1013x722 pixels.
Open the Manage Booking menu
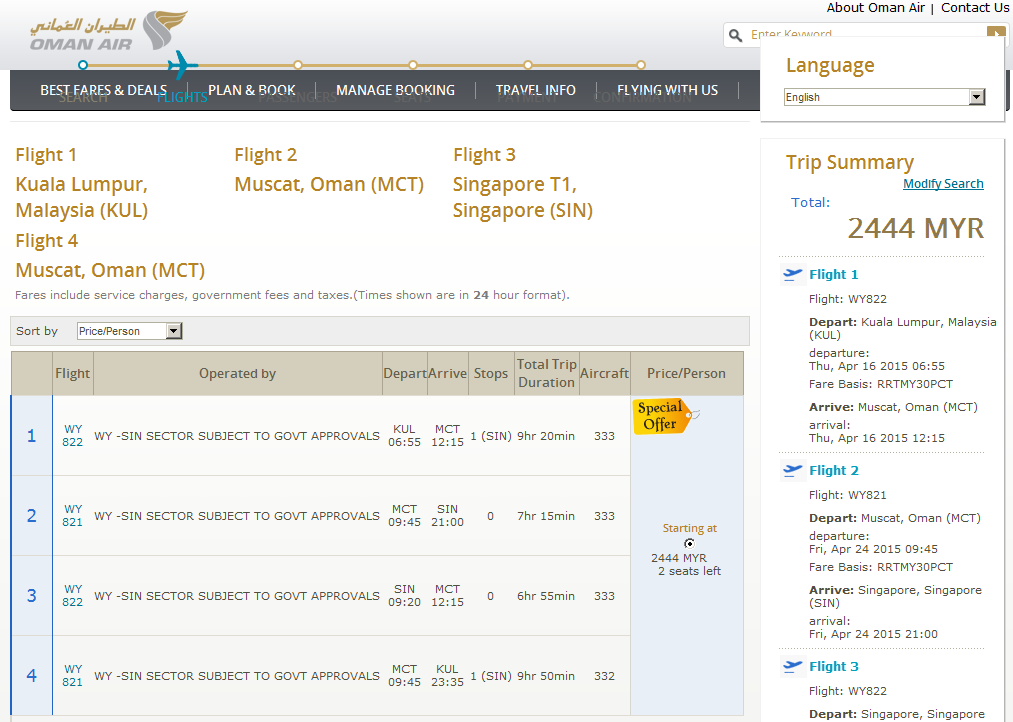[x=395, y=90]
